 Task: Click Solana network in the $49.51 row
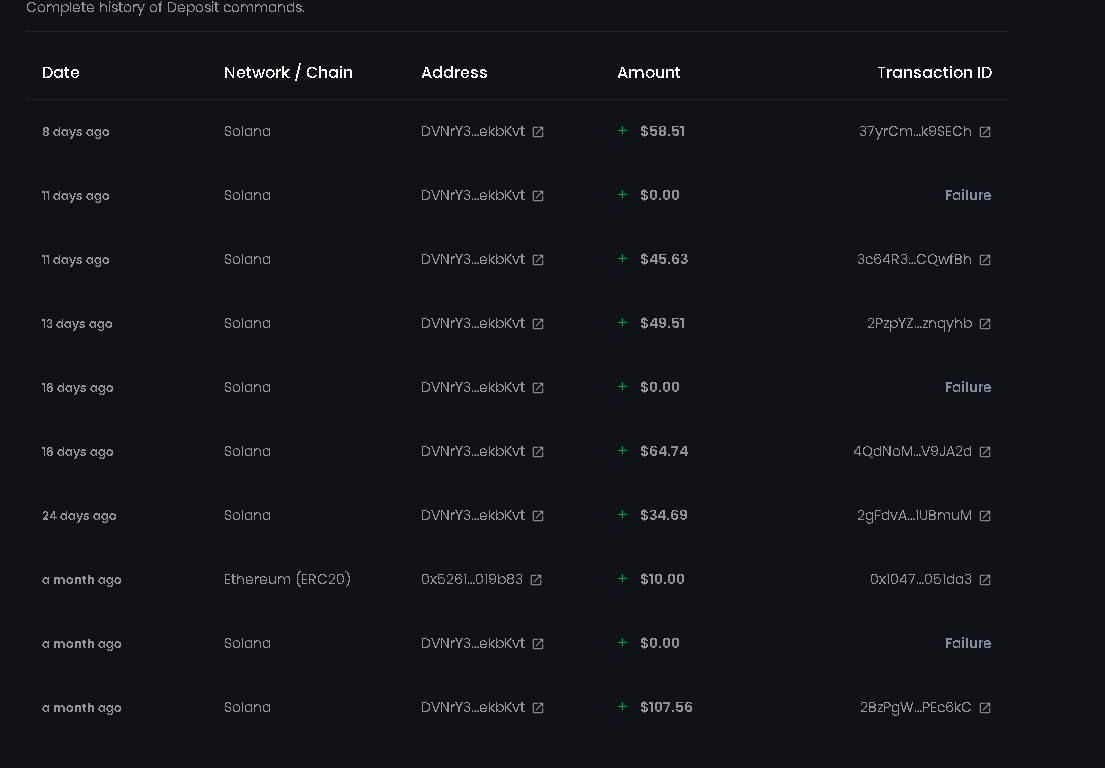247,323
